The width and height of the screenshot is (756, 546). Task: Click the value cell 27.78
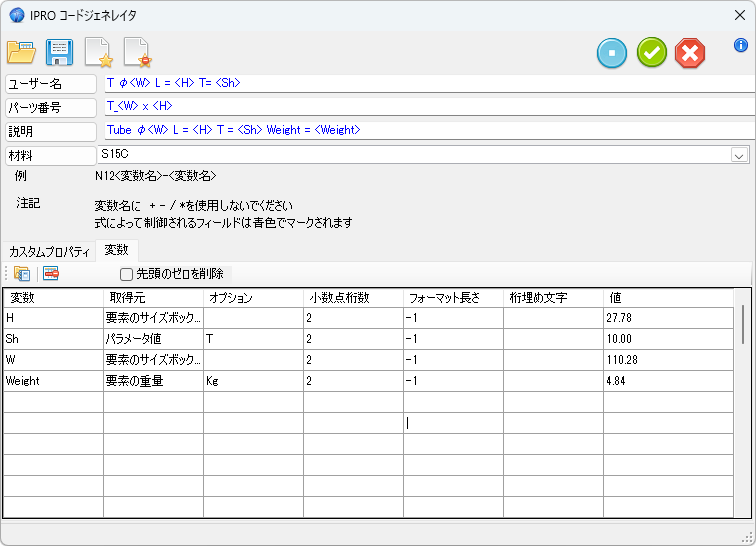point(669,318)
